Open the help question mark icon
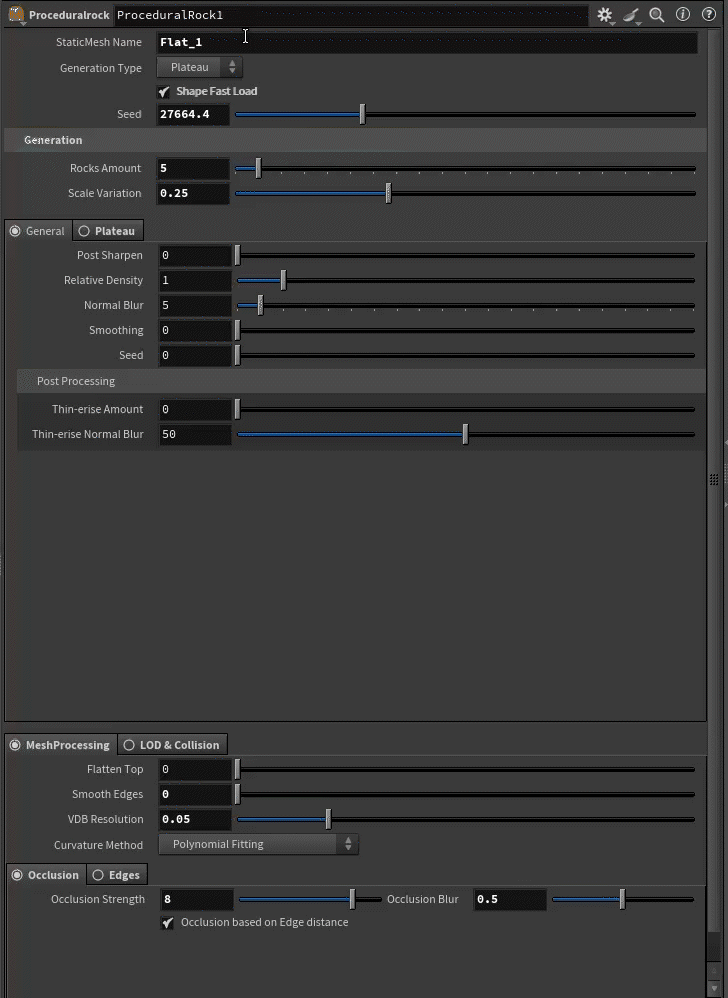 coord(708,14)
